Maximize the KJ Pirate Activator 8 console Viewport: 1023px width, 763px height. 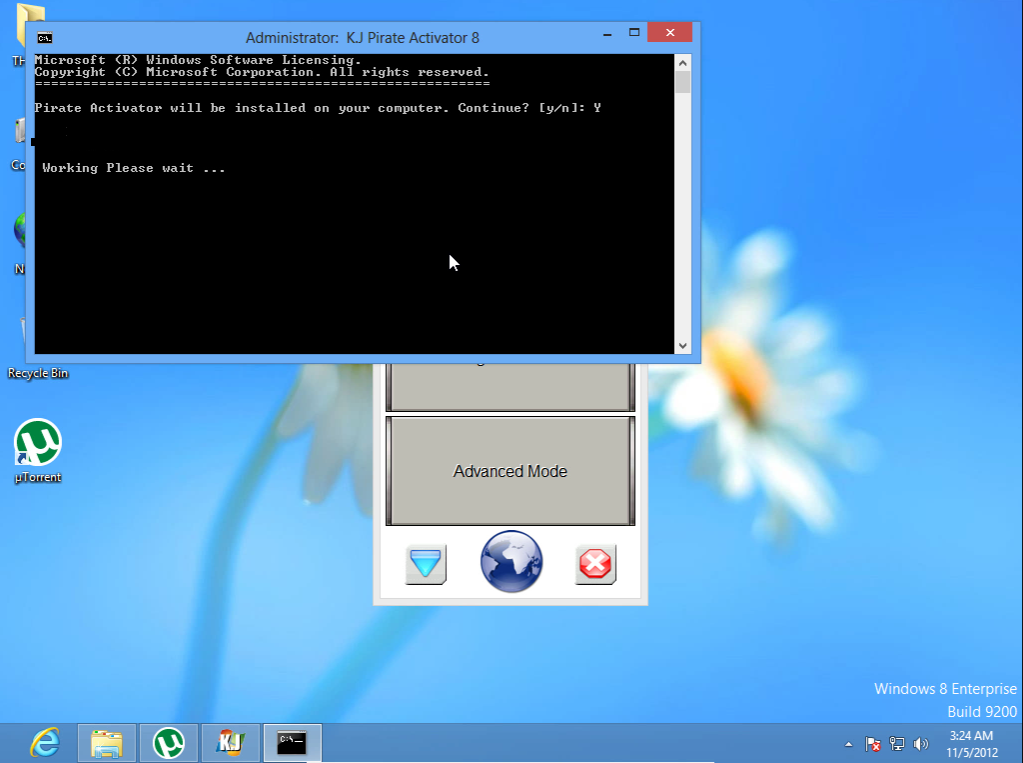(634, 33)
